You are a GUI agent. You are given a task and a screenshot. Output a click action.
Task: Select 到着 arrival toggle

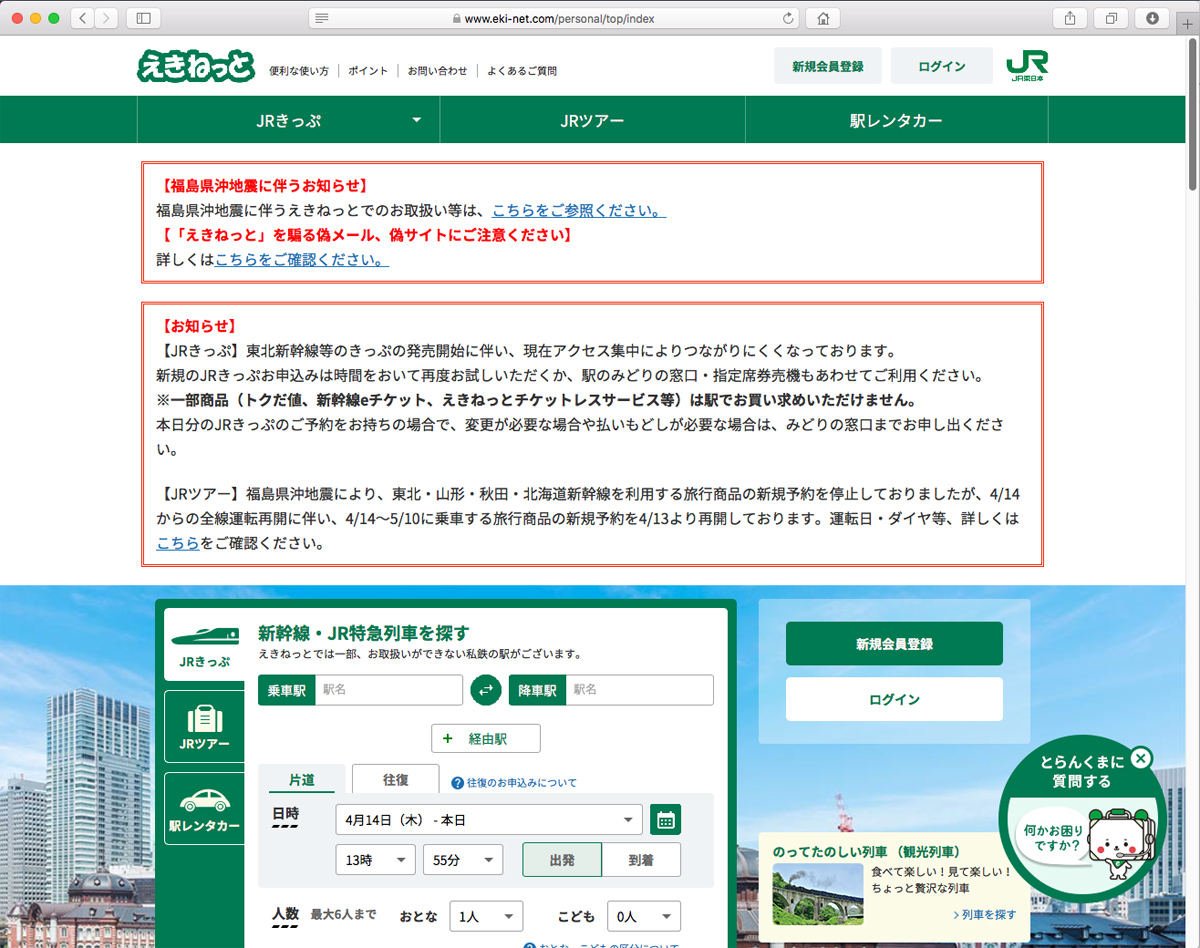pos(641,860)
